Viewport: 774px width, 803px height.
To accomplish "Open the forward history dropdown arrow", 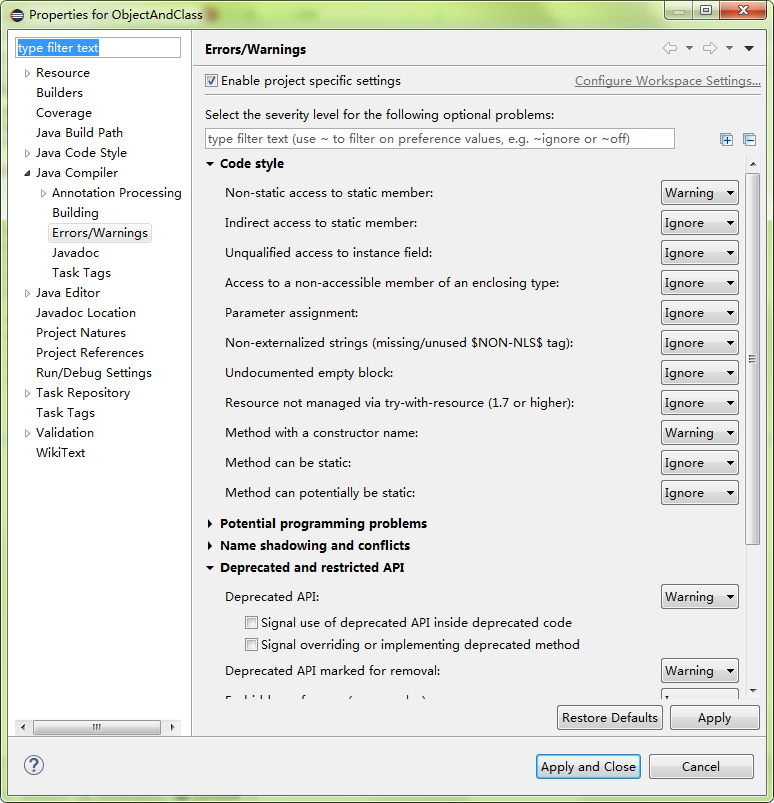I will pos(729,48).
